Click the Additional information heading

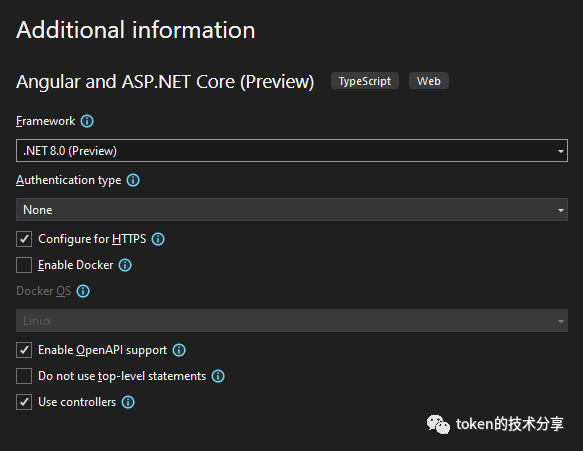tap(136, 30)
